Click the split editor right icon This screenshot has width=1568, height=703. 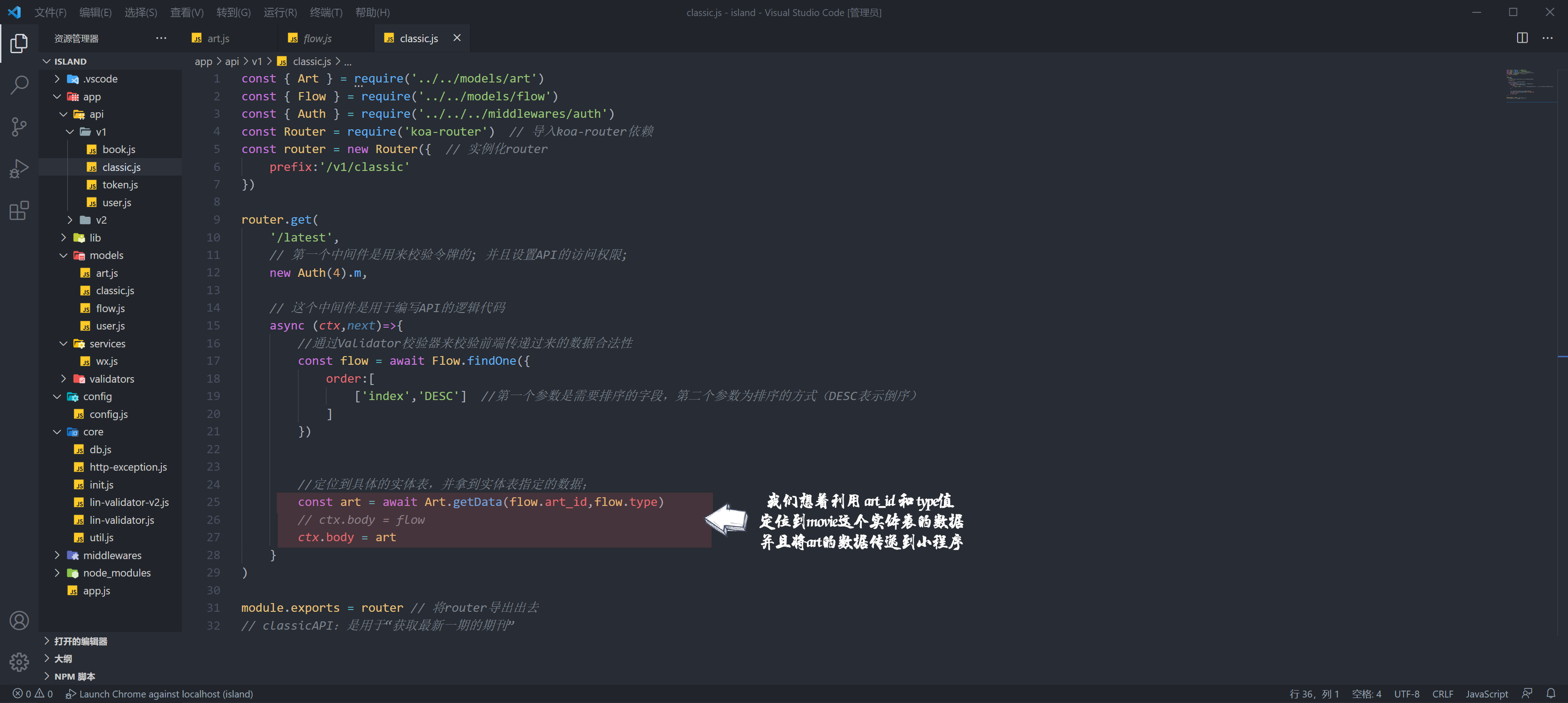click(1522, 38)
